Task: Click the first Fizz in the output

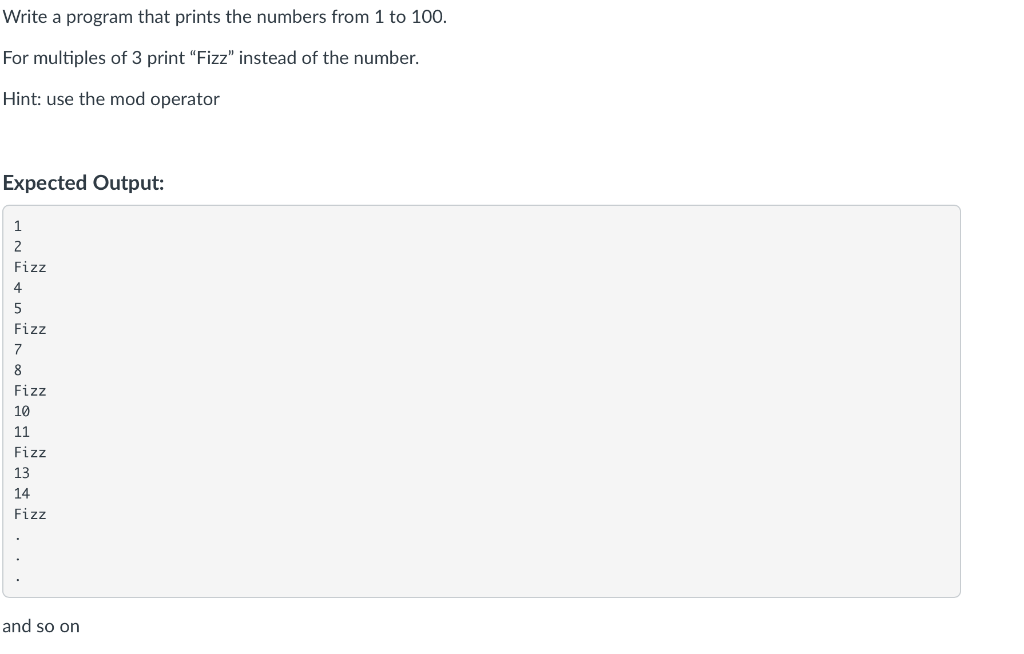Action: click(x=30, y=267)
